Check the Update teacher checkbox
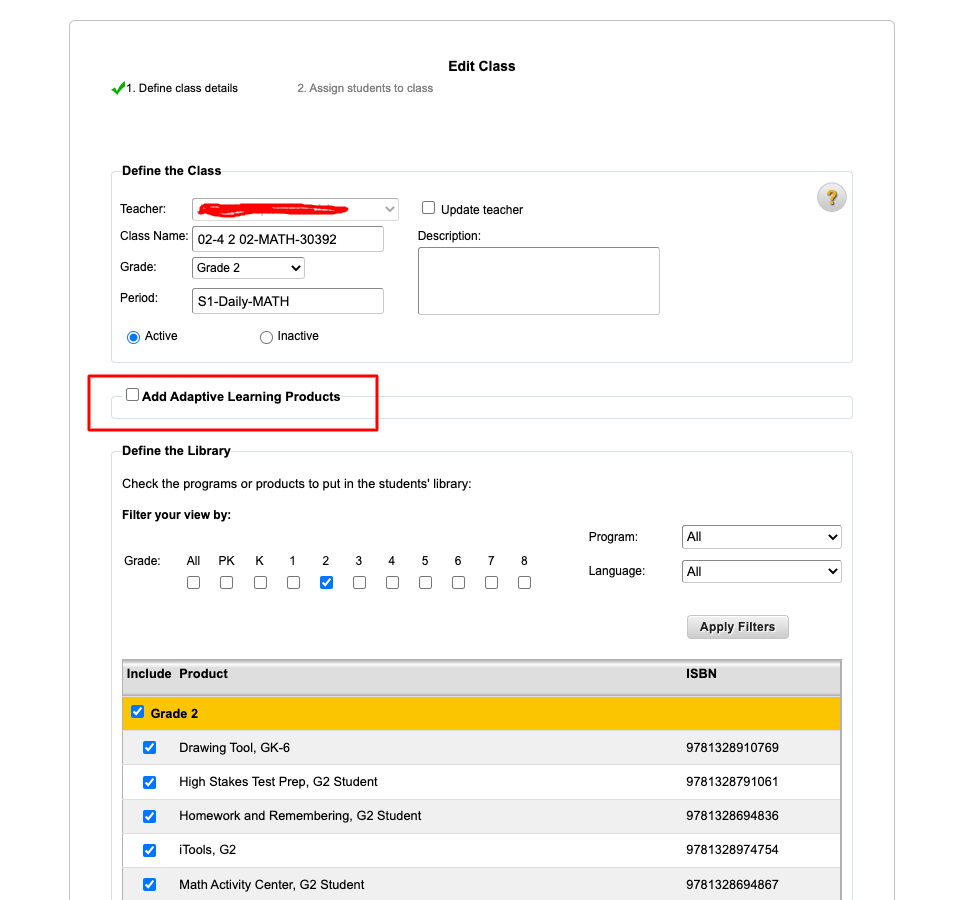The image size is (980, 900). [428, 208]
